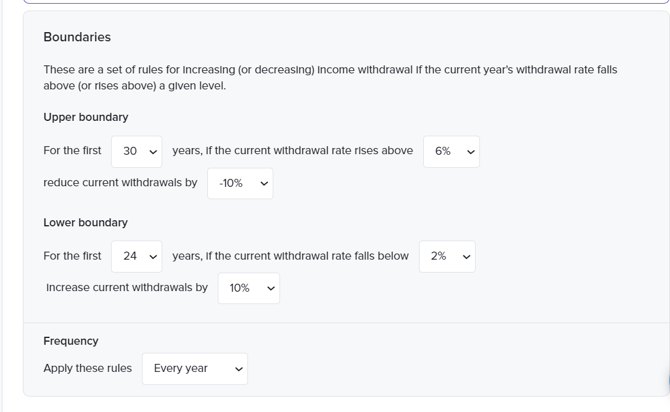Open the Every year frequency dropdown
The height and width of the screenshot is (412, 670).
[x=194, y=368]
